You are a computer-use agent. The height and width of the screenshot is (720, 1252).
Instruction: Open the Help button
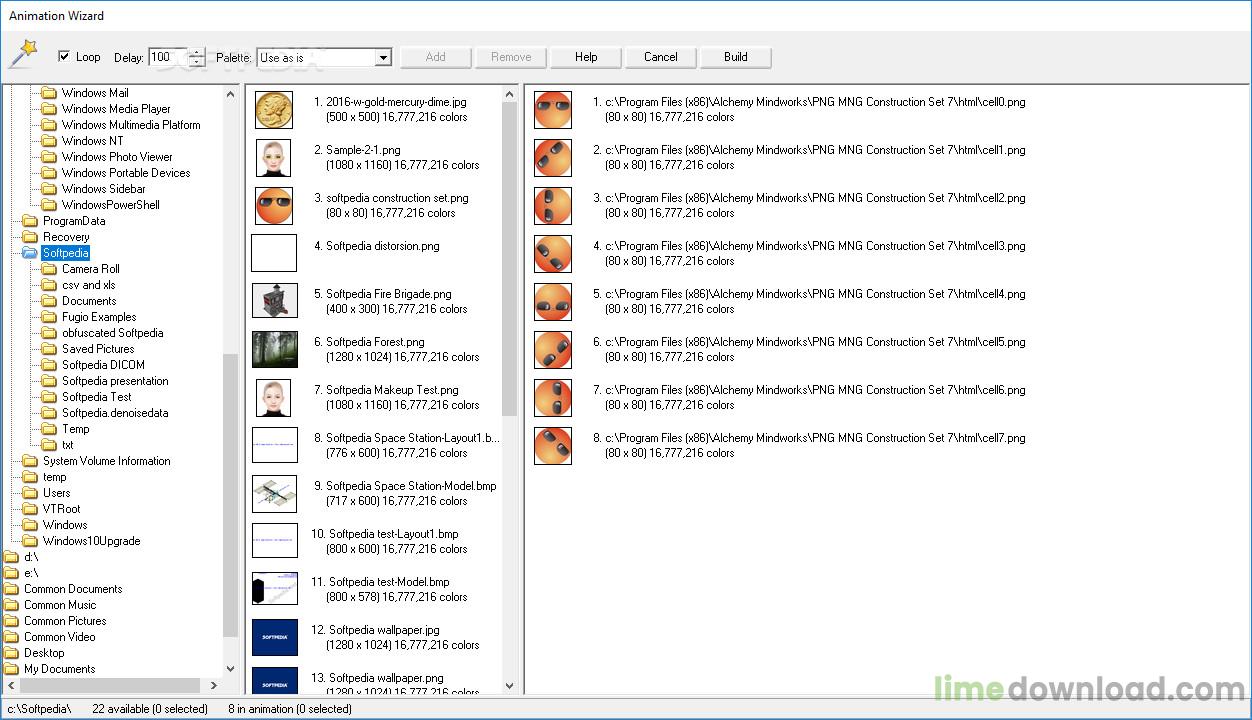point(586,57)
